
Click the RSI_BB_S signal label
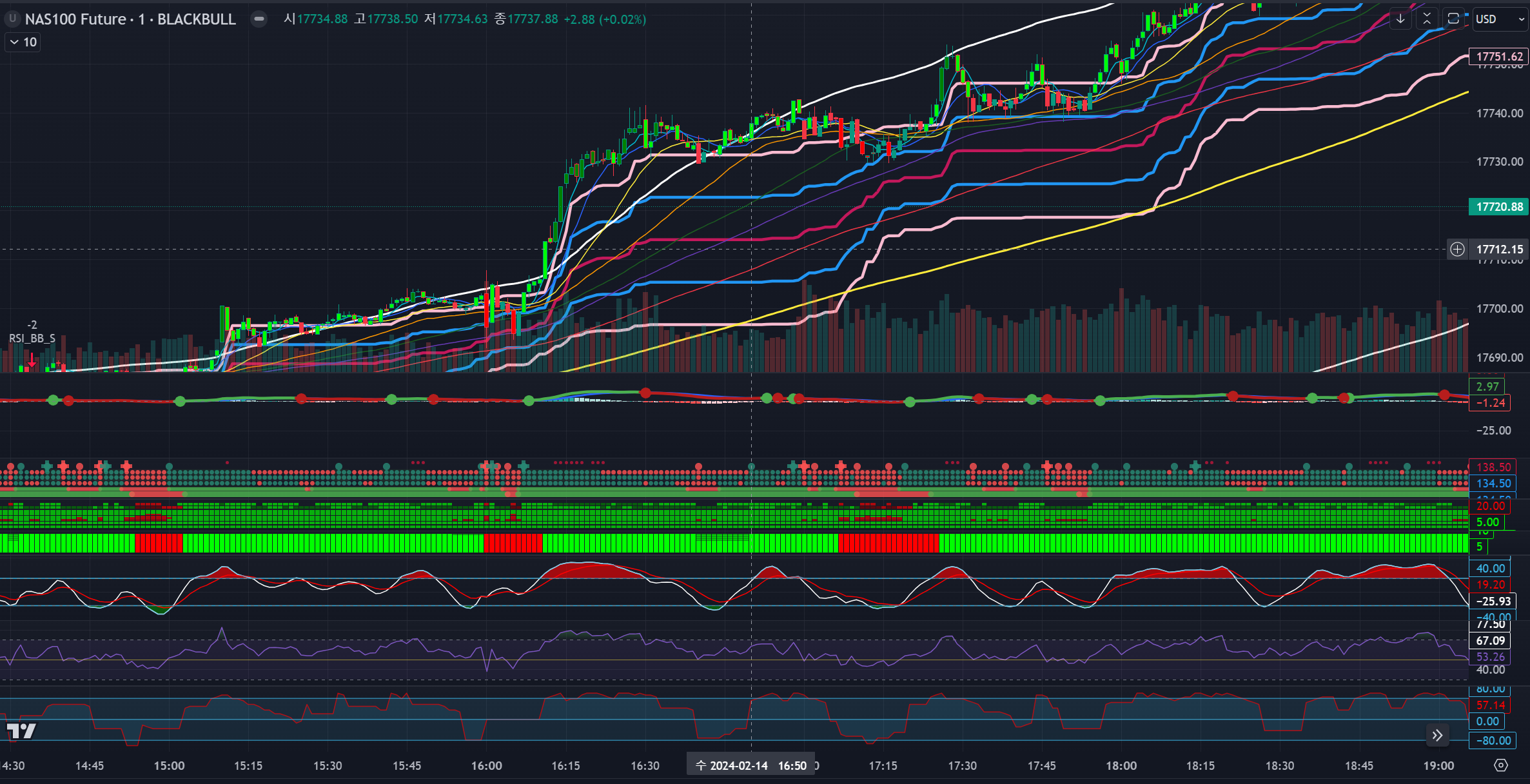[32, 338]
